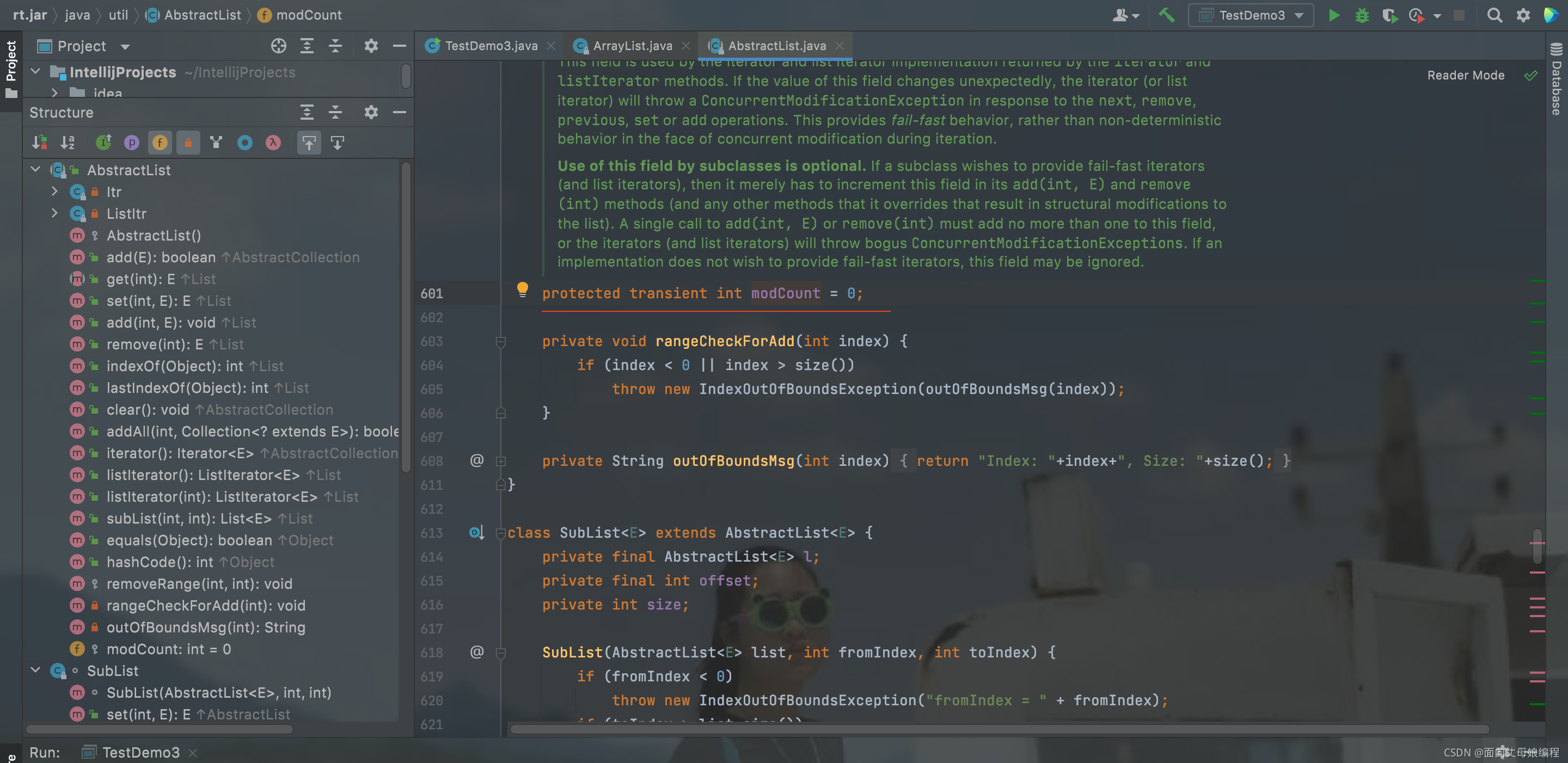Click the Build project hammer icon
Image resolution: width=1568 pixels, height=763 pixels.
(1166, 15)
